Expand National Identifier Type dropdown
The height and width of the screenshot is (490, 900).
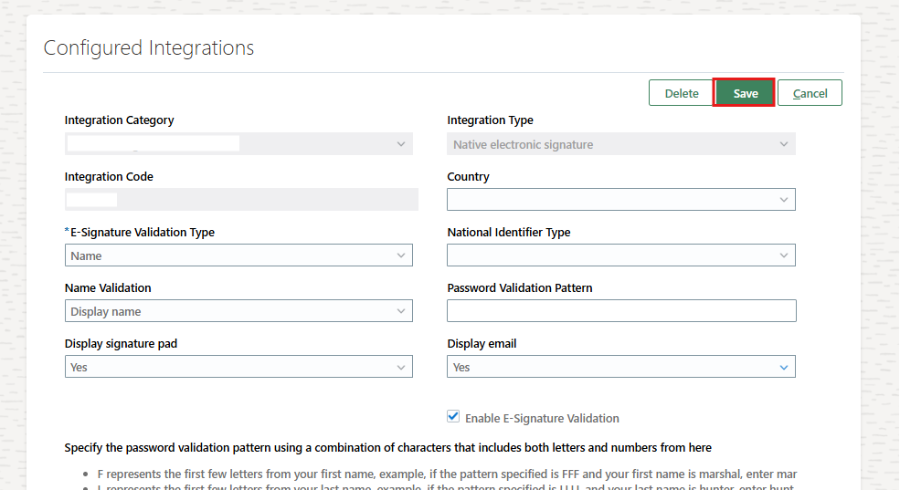coord(621,255)
